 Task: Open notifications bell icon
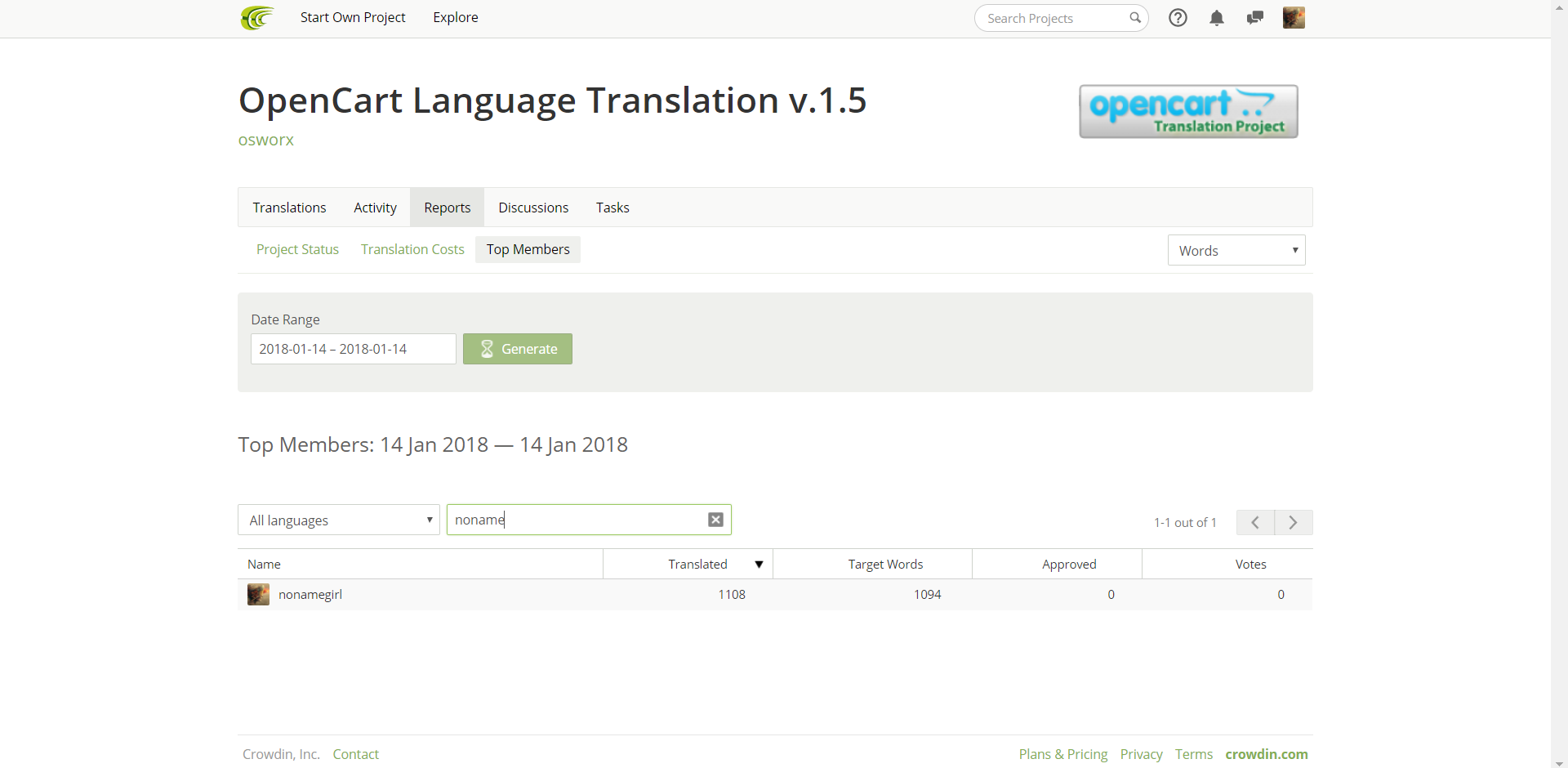[1217, 18]
